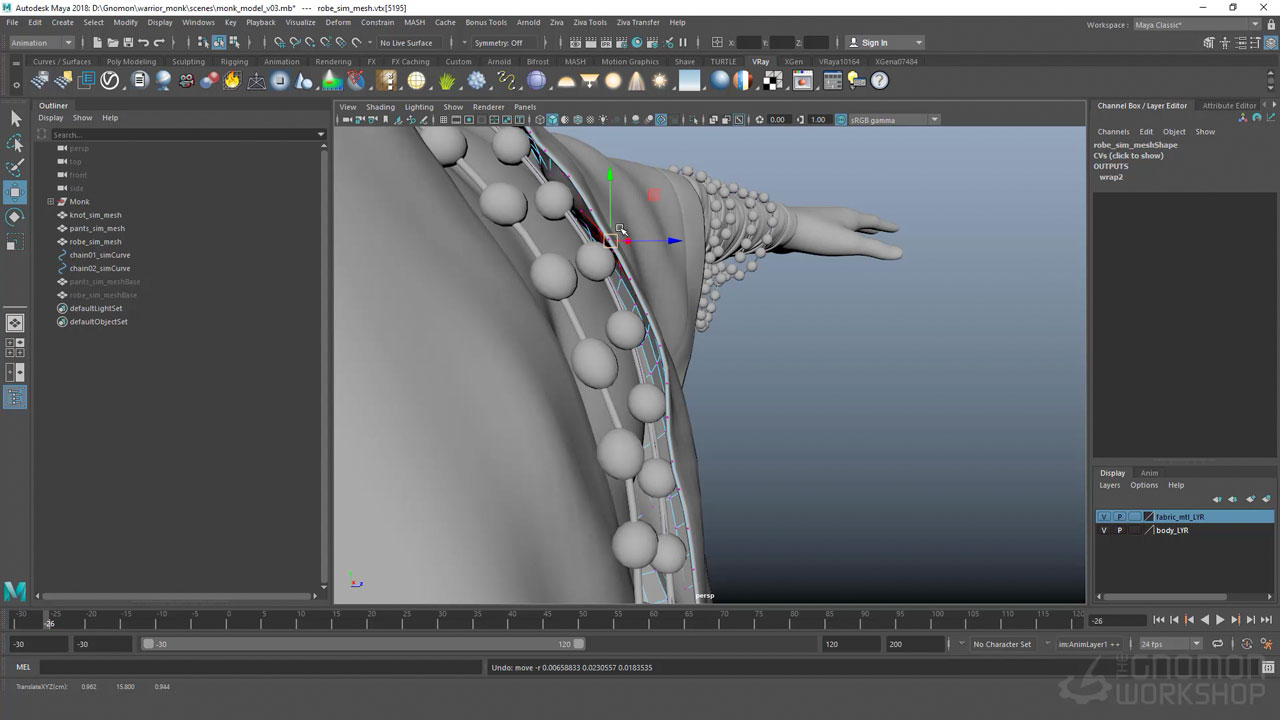Open the Ziva Tools menu
Viewport: 1280px width, 720px height.
point(590,22)
